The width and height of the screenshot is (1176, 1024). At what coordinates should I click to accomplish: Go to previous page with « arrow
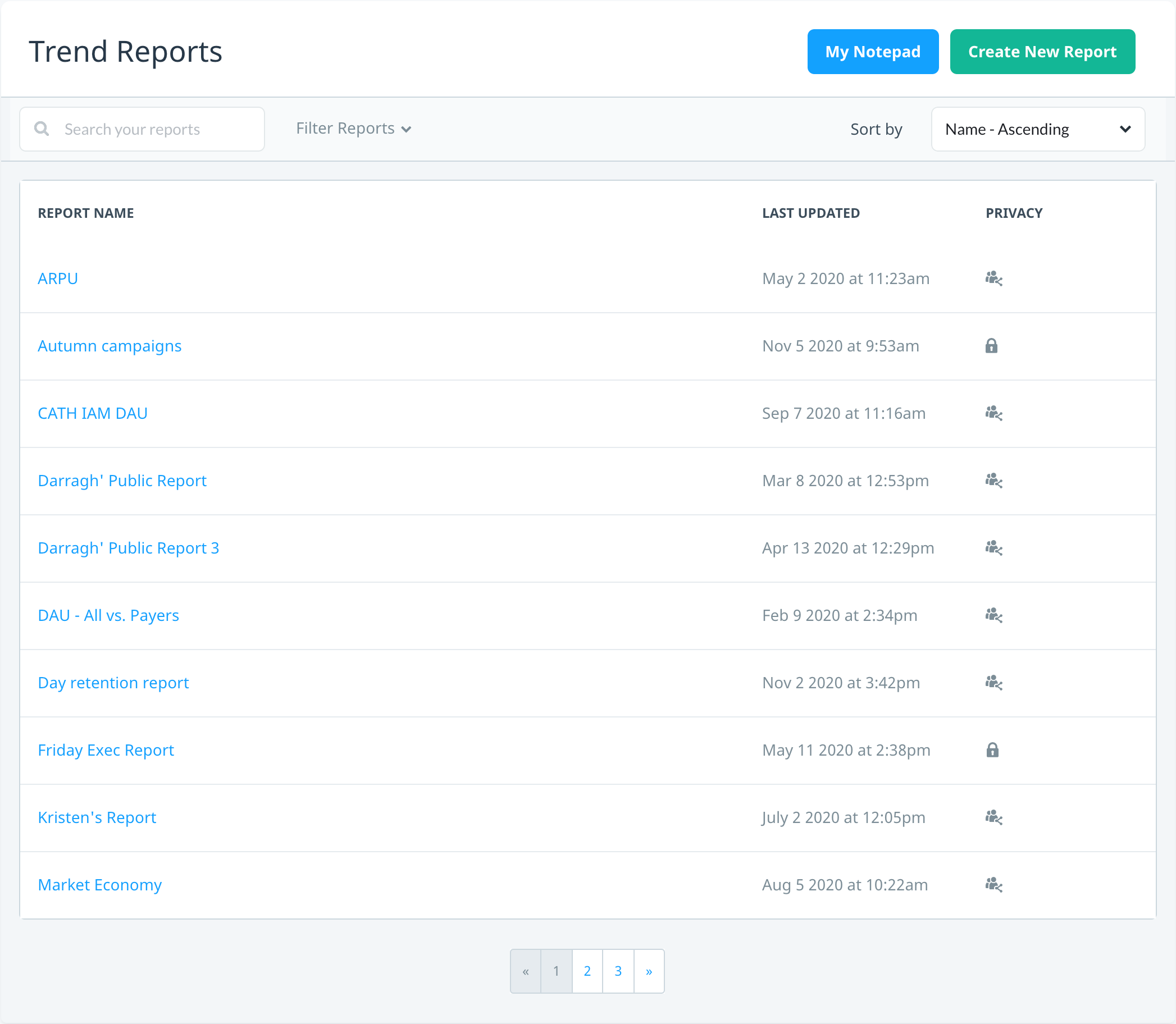(x=526, y=971)
